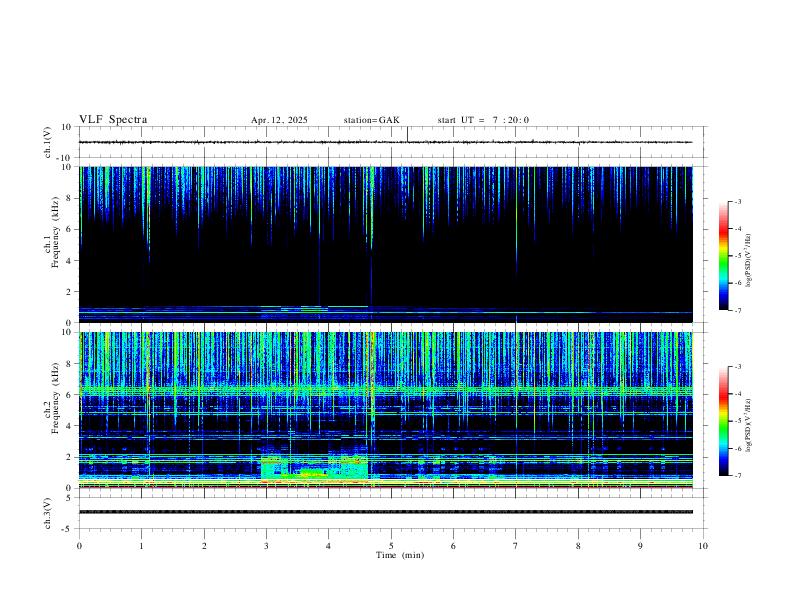This screenshot has width=792, height=612.
Task: Click the "-7" label on the ch.2 colorbar
Action: click(x=737, y=475)
